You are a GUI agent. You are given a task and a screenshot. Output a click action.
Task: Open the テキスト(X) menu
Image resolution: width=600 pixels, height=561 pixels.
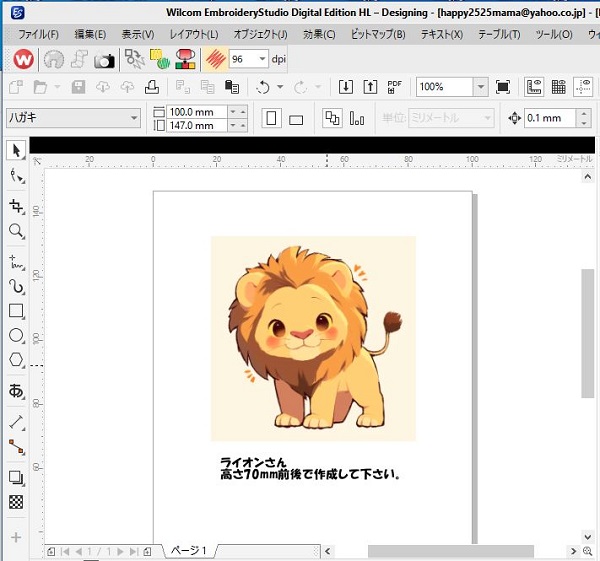click(442, 35)
